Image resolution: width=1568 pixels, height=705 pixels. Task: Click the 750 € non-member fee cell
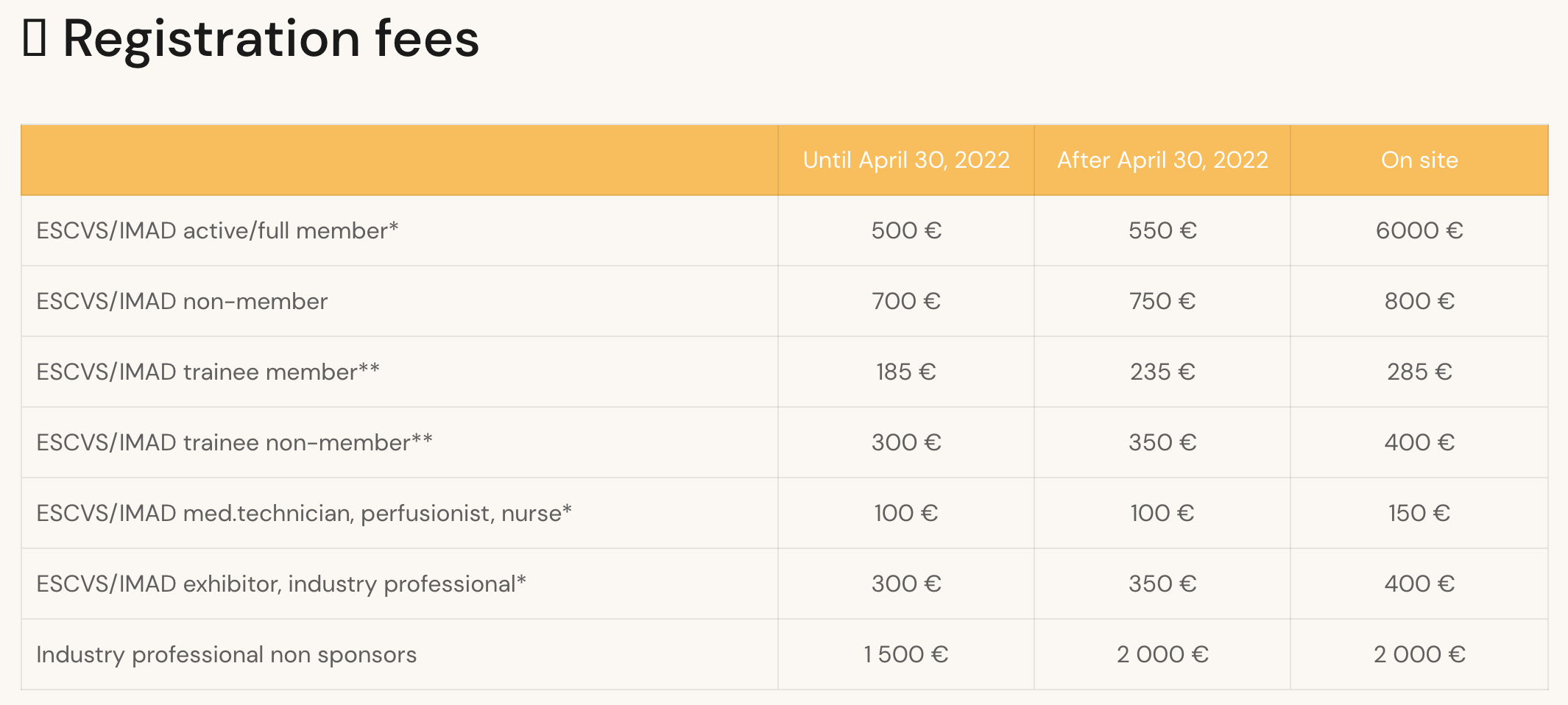[1162, 301]
